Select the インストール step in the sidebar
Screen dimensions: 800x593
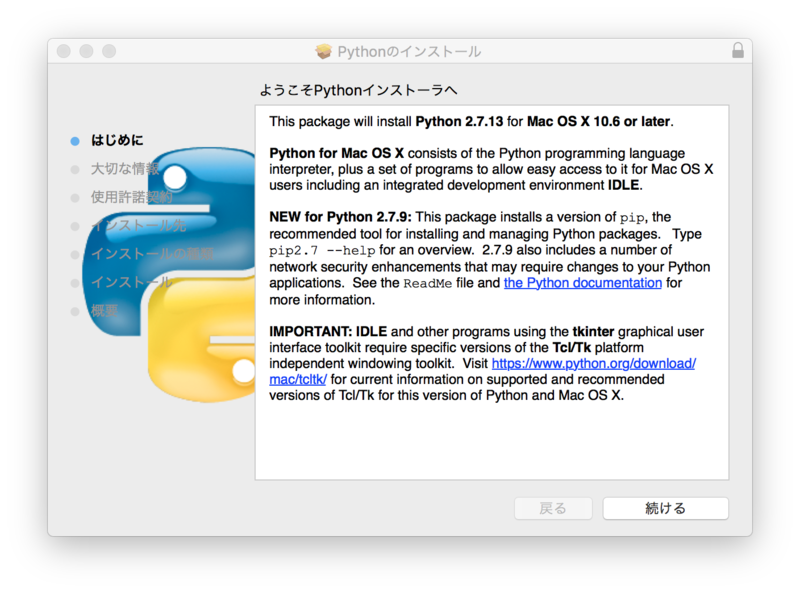tap(132, 282)
